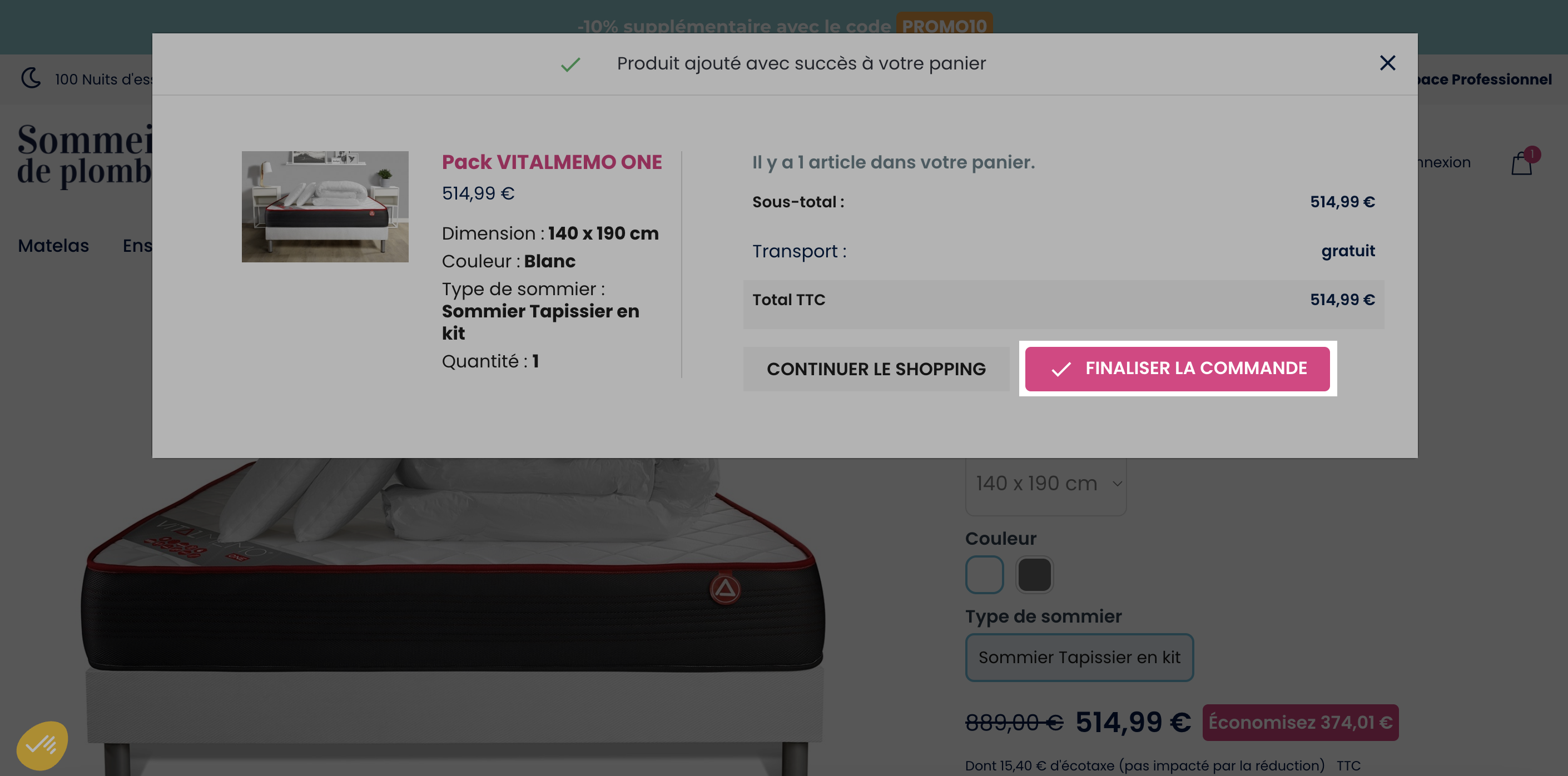
Task: Click the Pack VITALMEMO ONE thumbnail image
Action: 325,206
